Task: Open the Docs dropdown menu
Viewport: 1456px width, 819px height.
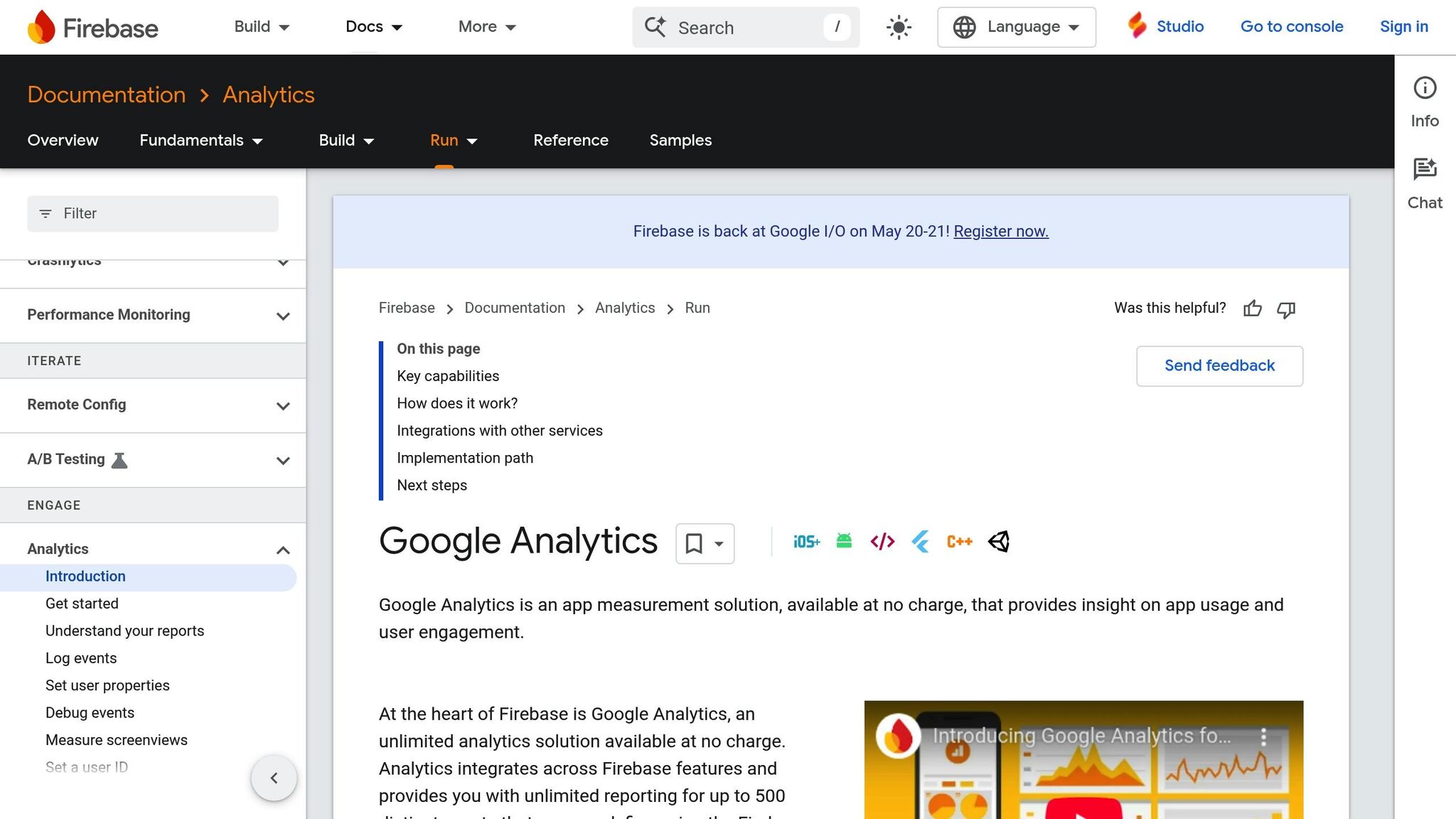Action: [374, 26]
